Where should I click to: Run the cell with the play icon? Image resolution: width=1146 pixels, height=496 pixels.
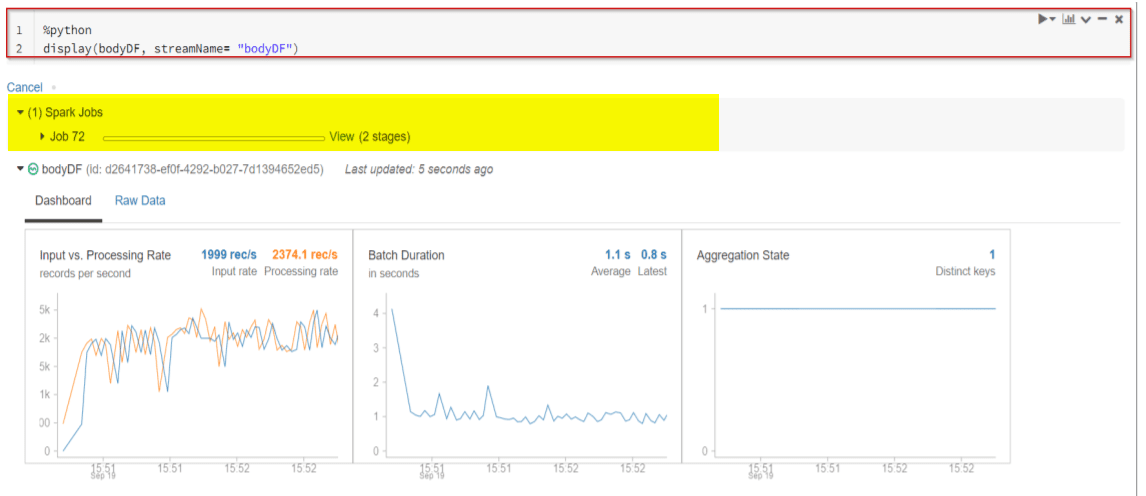pyautogui.click(x=1043, y=19)
